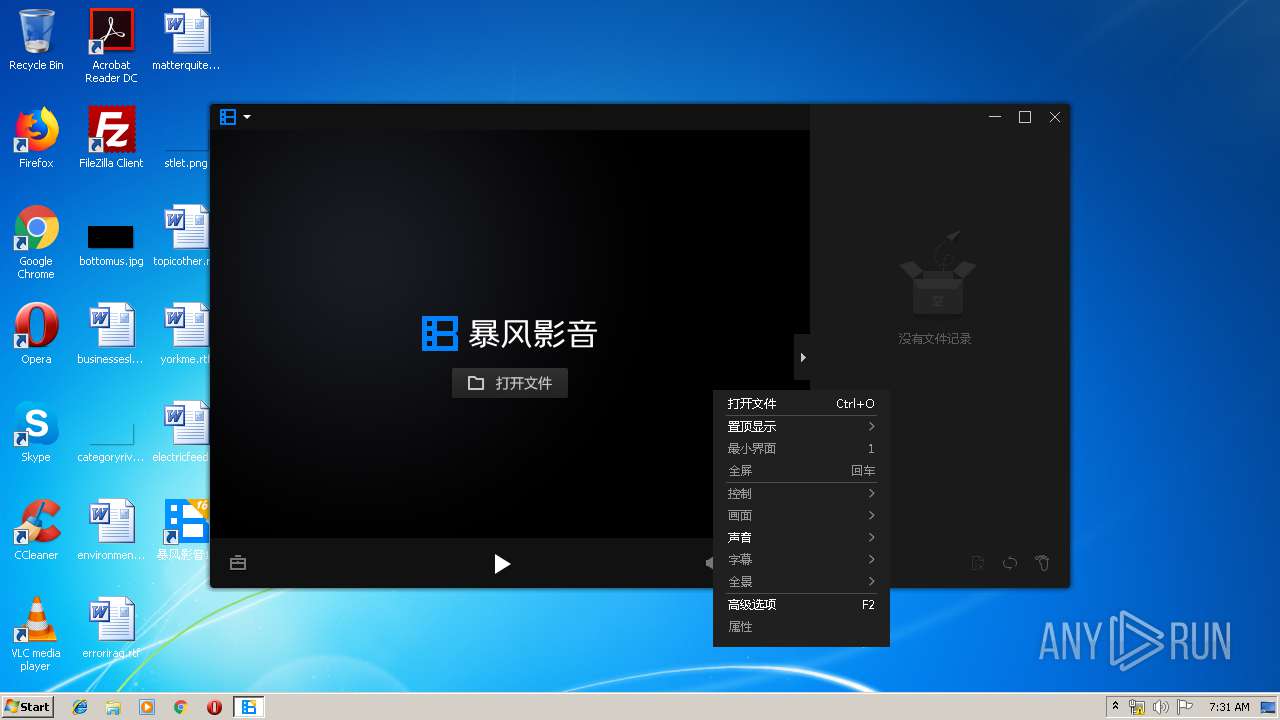
Task: Choose 打开文件 Ctrl+O in the context menu
Action: [x=801, y=404]
